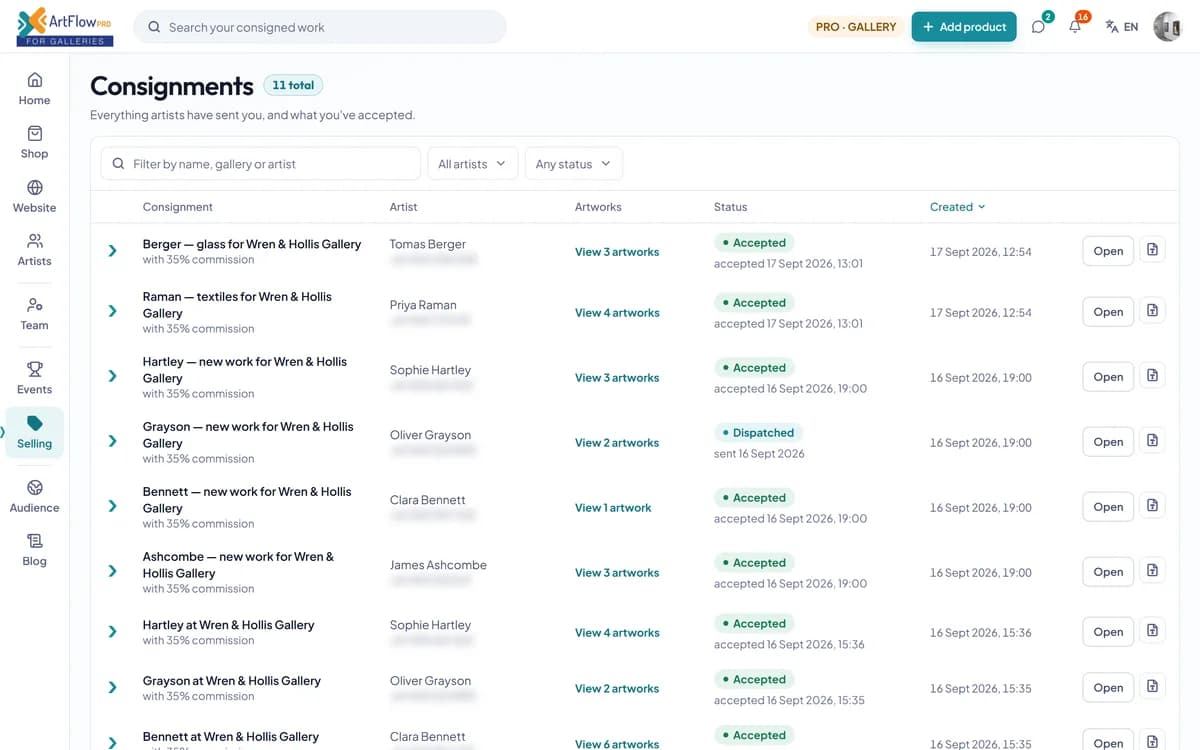
Task: Click the Dispatched status badge
Action: (758, 433)
